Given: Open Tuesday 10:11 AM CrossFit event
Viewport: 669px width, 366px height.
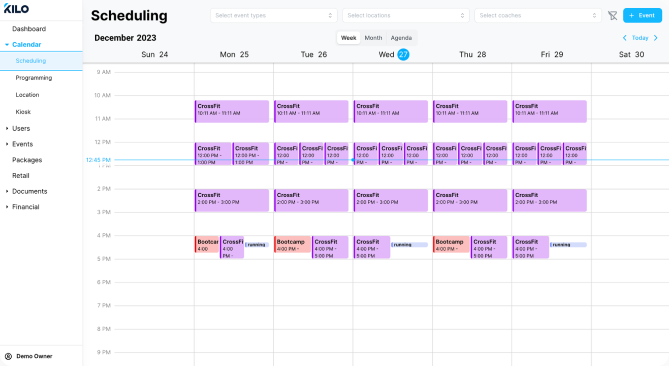Looking at the screenshot, I should tap(311, 111).
